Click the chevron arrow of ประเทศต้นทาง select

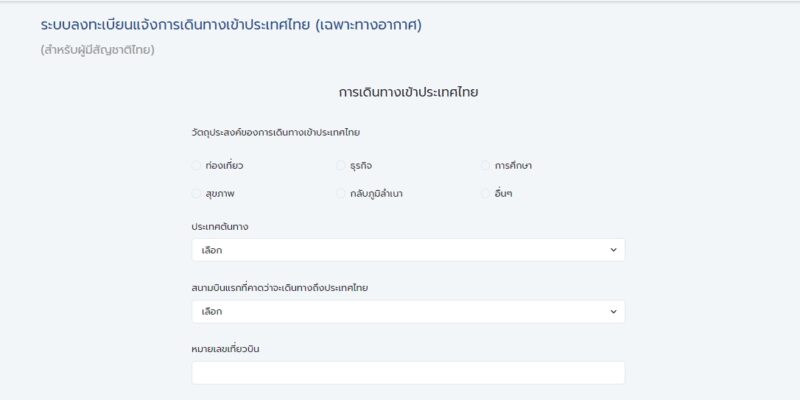pos(613,250)
